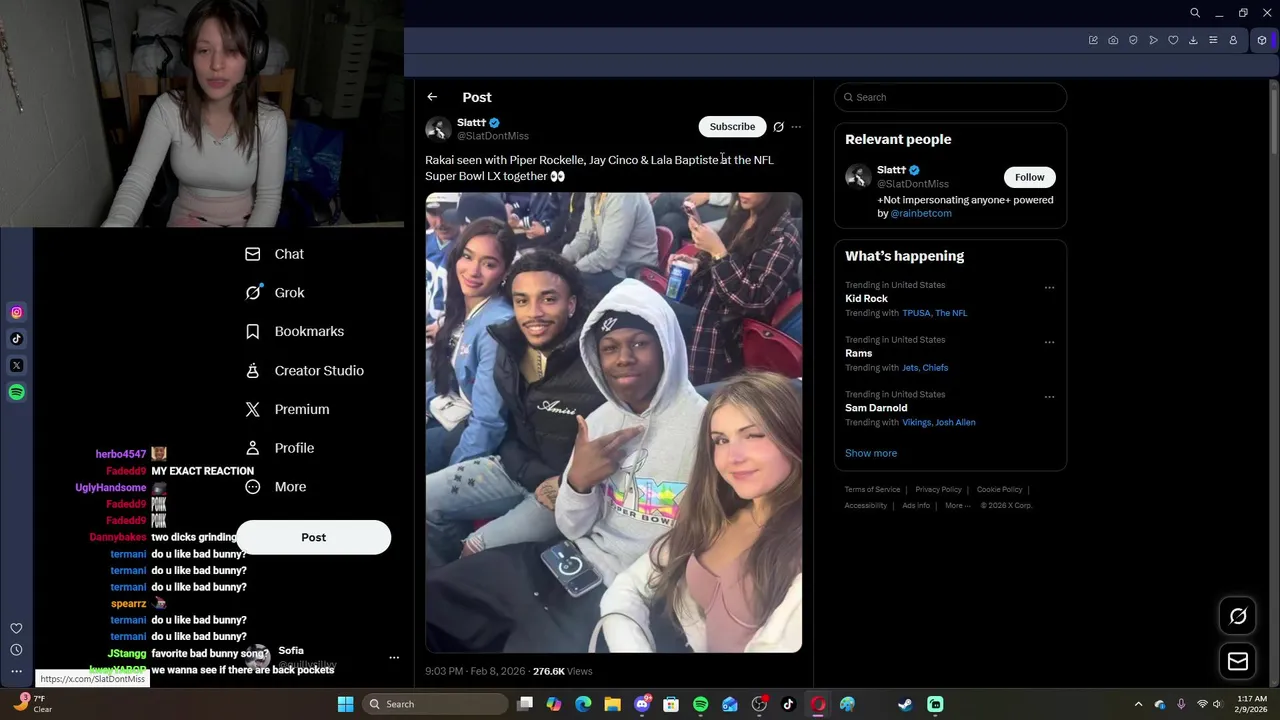Open bookmarks heart in the Opera sidebar
This screenshot has width=1280, height=720.
pos(16,628)
